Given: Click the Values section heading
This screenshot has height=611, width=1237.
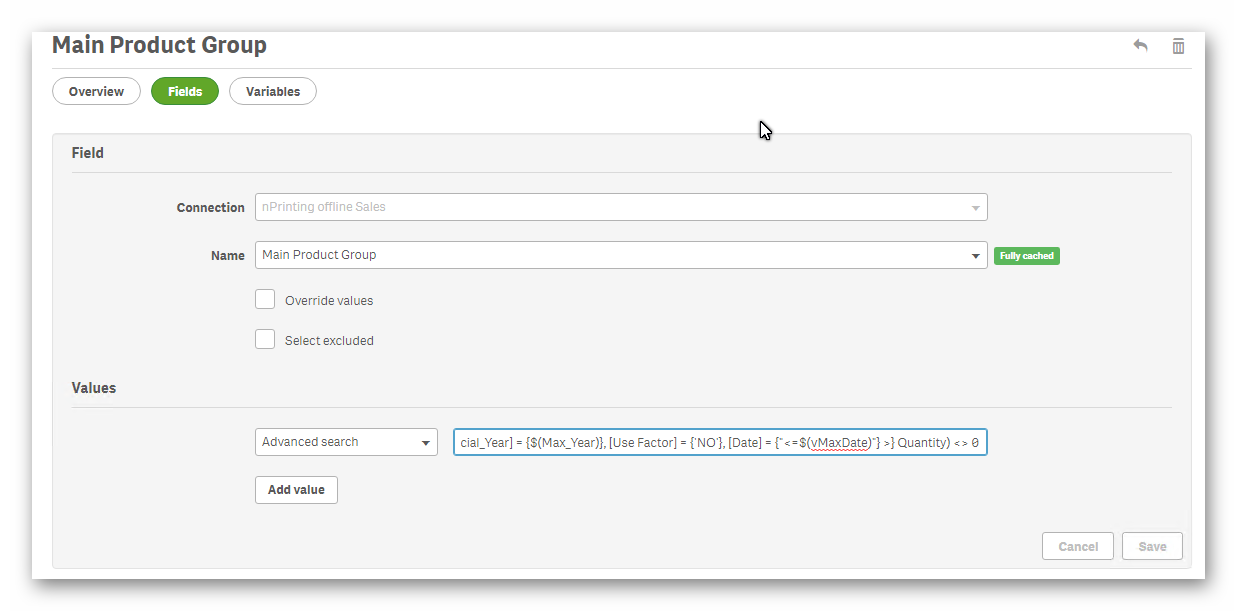Looking at the screenshot, I should (94, 388).
